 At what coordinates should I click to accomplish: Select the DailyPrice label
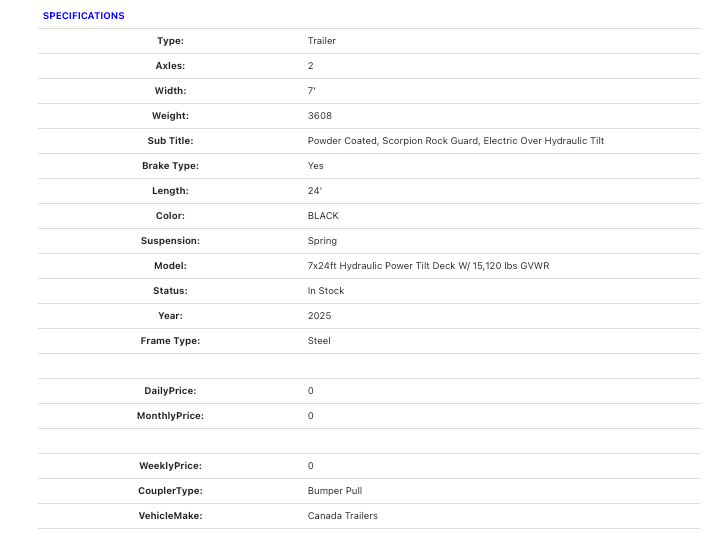[x=170, y=391]
